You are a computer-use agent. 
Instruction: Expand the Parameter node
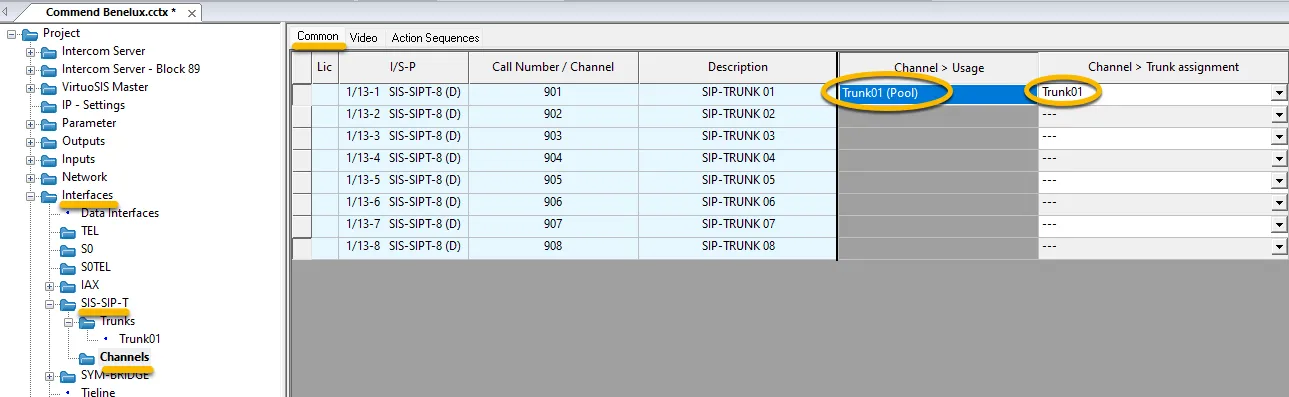pos(30,124)
